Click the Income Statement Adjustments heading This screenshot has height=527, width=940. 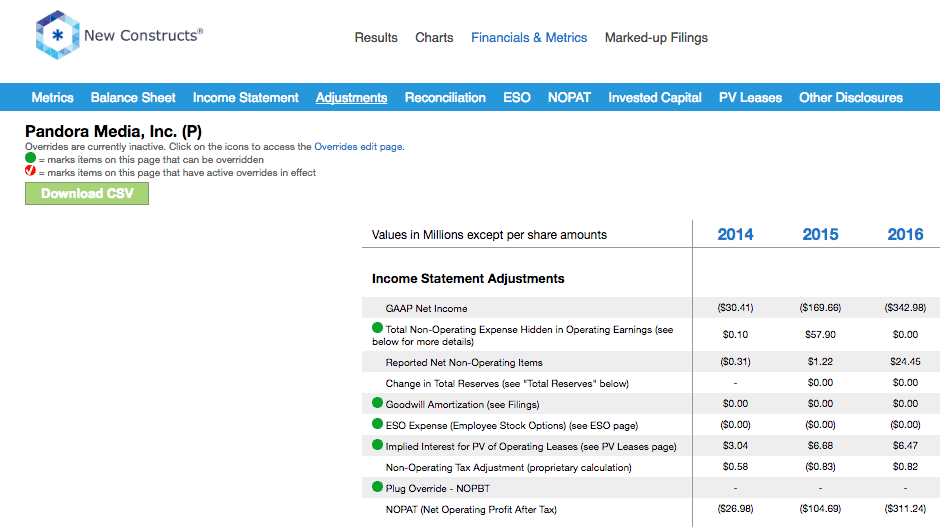(468, 279)
